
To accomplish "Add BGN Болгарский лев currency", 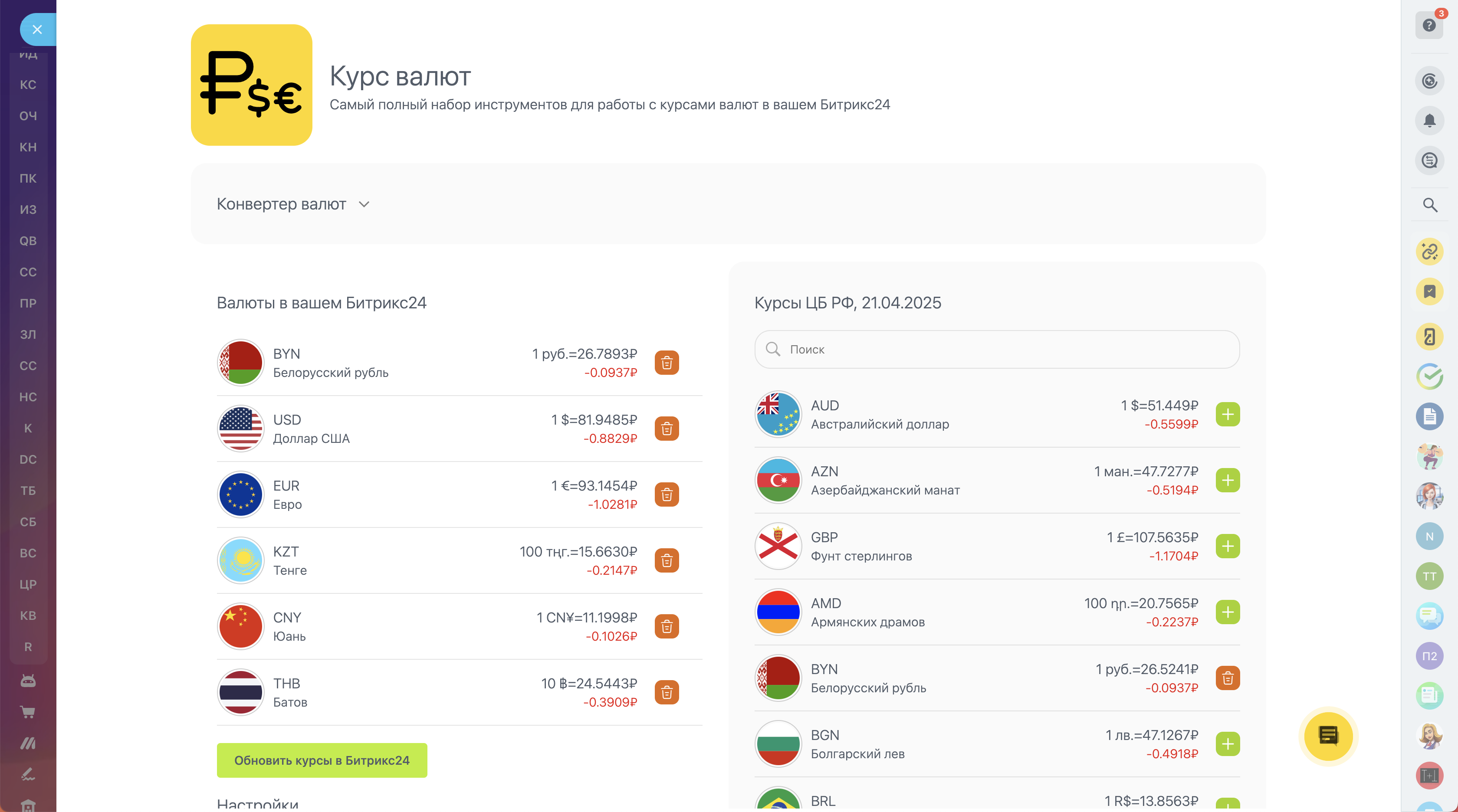I will coord(1227,743).
